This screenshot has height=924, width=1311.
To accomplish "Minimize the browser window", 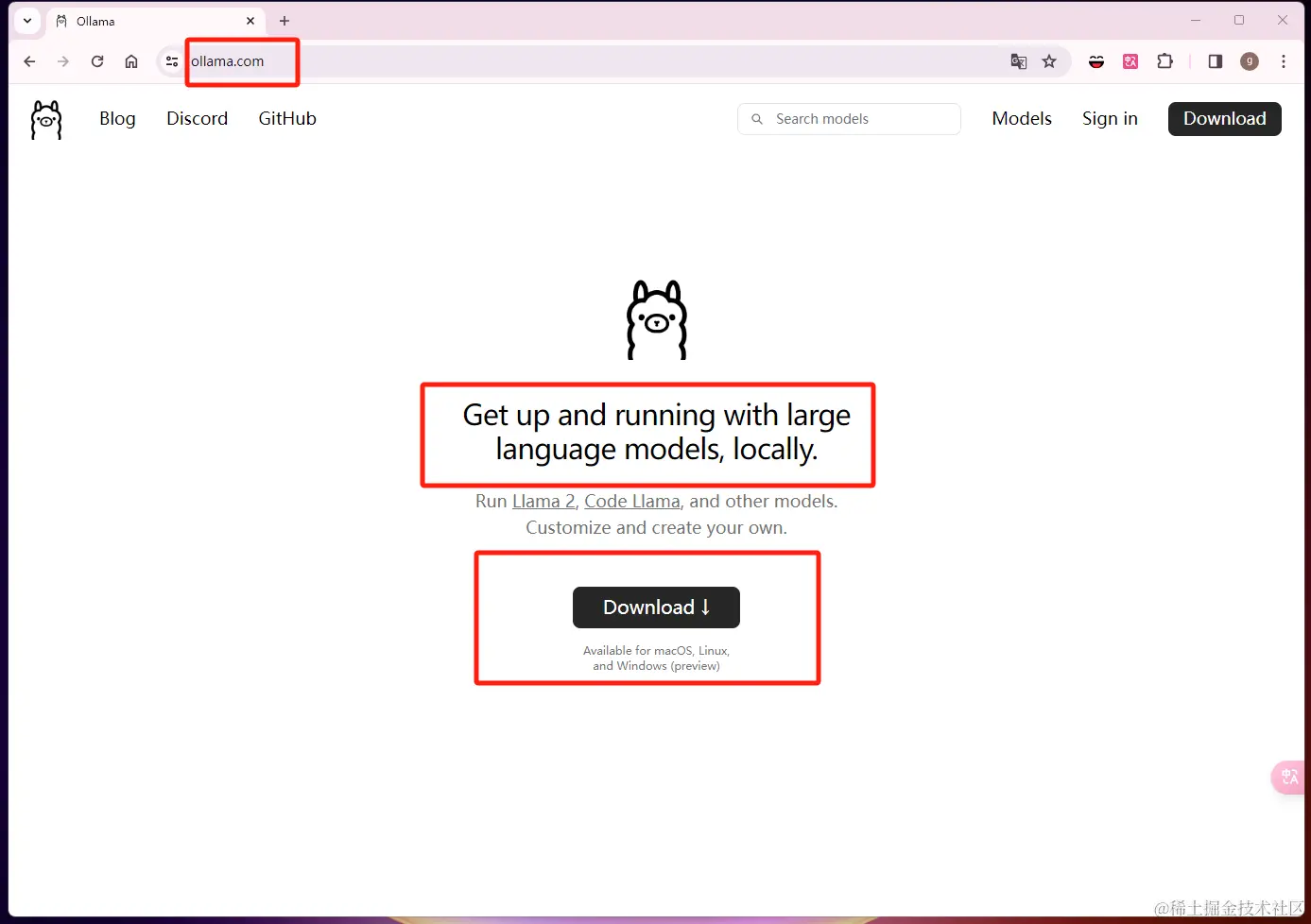I will pos(1196,20).
